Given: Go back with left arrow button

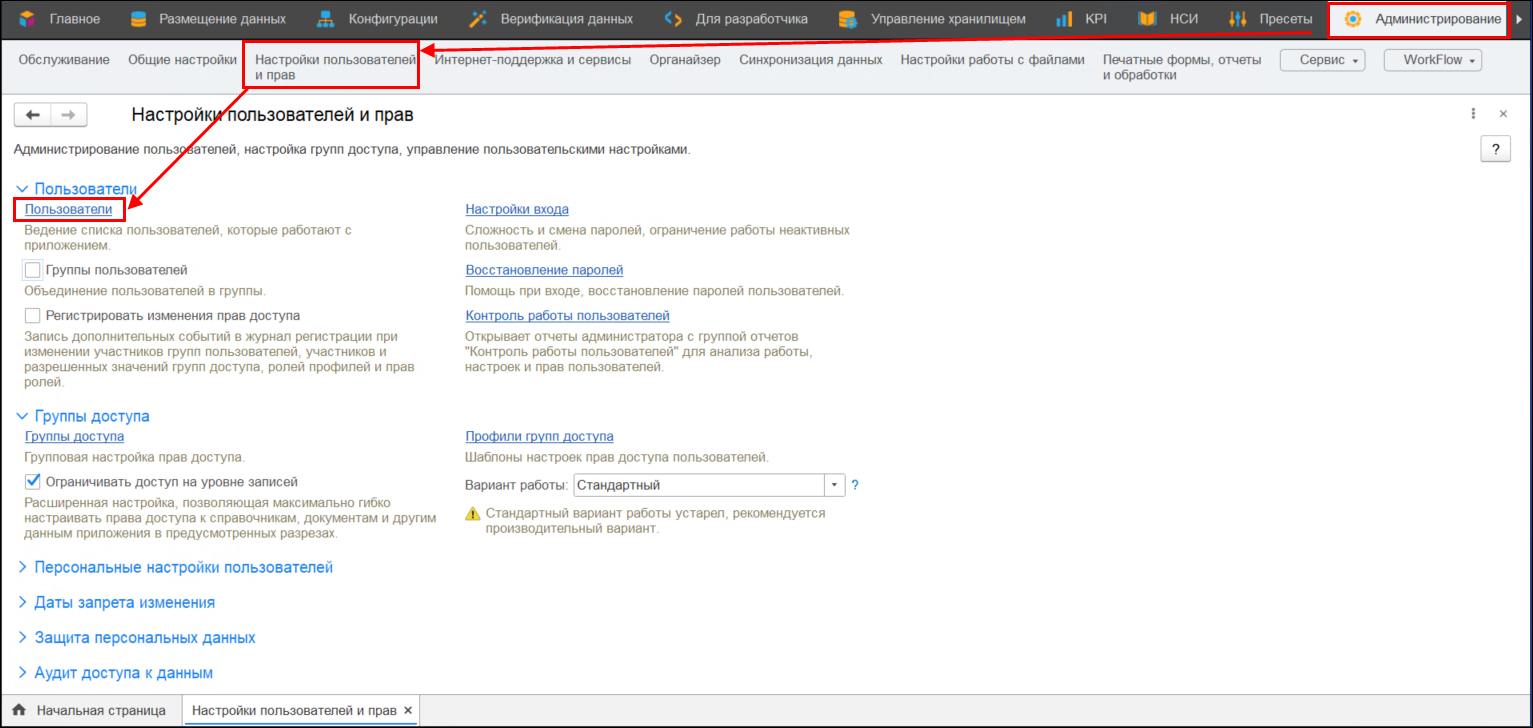Looking at the screenshot, I should [x=32, y=115].
